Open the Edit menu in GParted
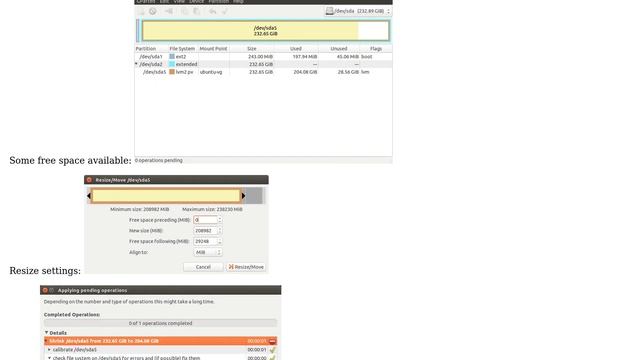Screen dimensions: 640x360 [164, 2]
